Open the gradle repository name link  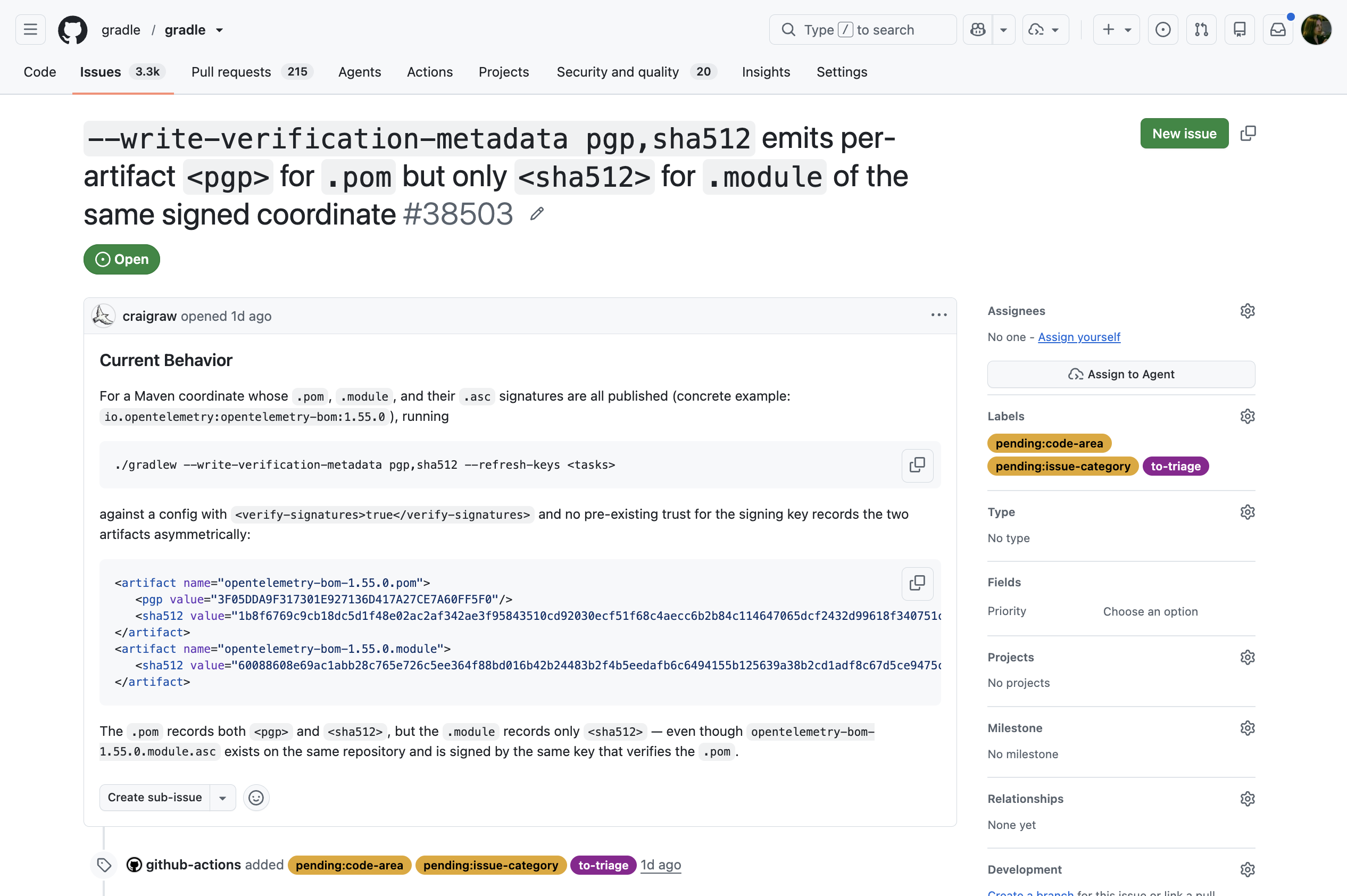[x=185, y=30]
